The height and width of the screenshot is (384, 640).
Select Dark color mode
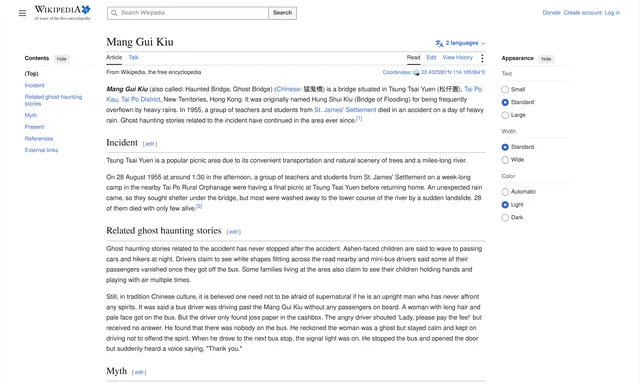pos(505,218)
